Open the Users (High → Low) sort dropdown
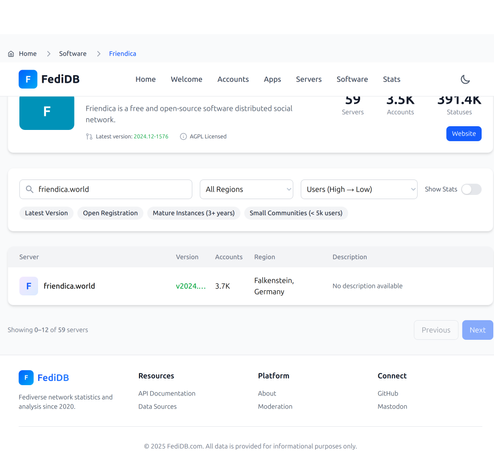The image size is (494, 466). point(359,189)
